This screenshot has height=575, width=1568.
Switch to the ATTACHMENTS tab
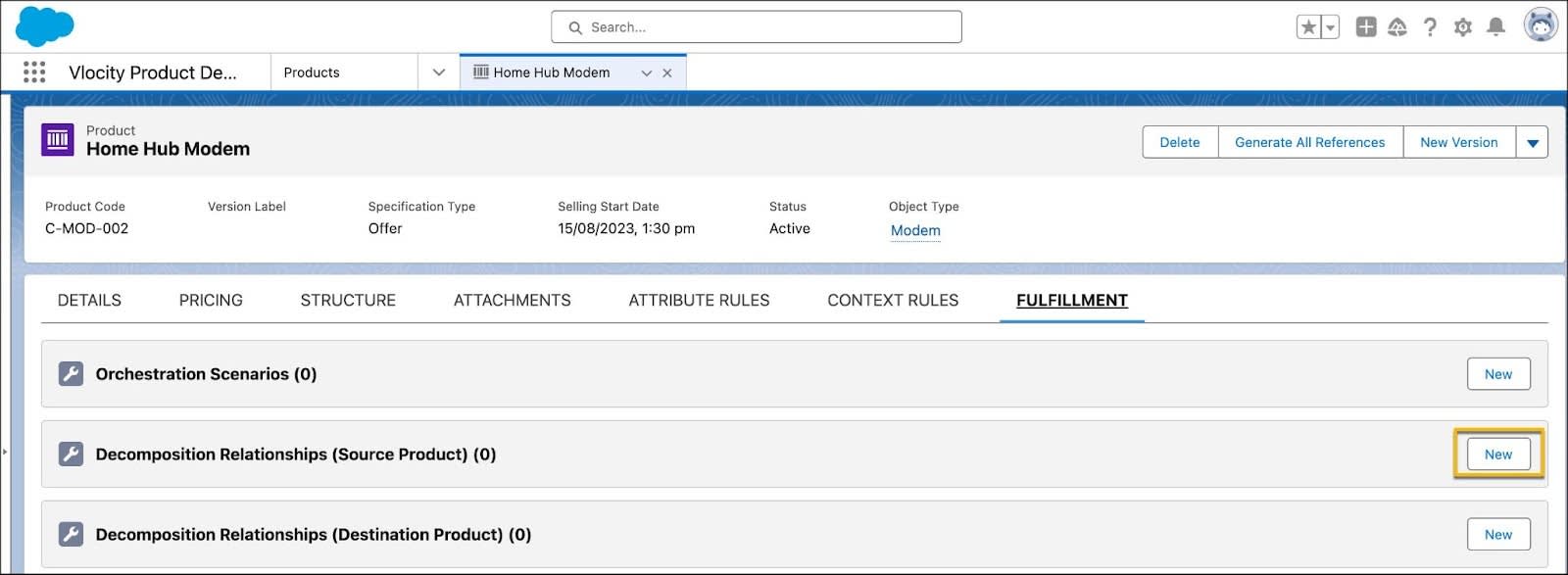click(513, 300)
